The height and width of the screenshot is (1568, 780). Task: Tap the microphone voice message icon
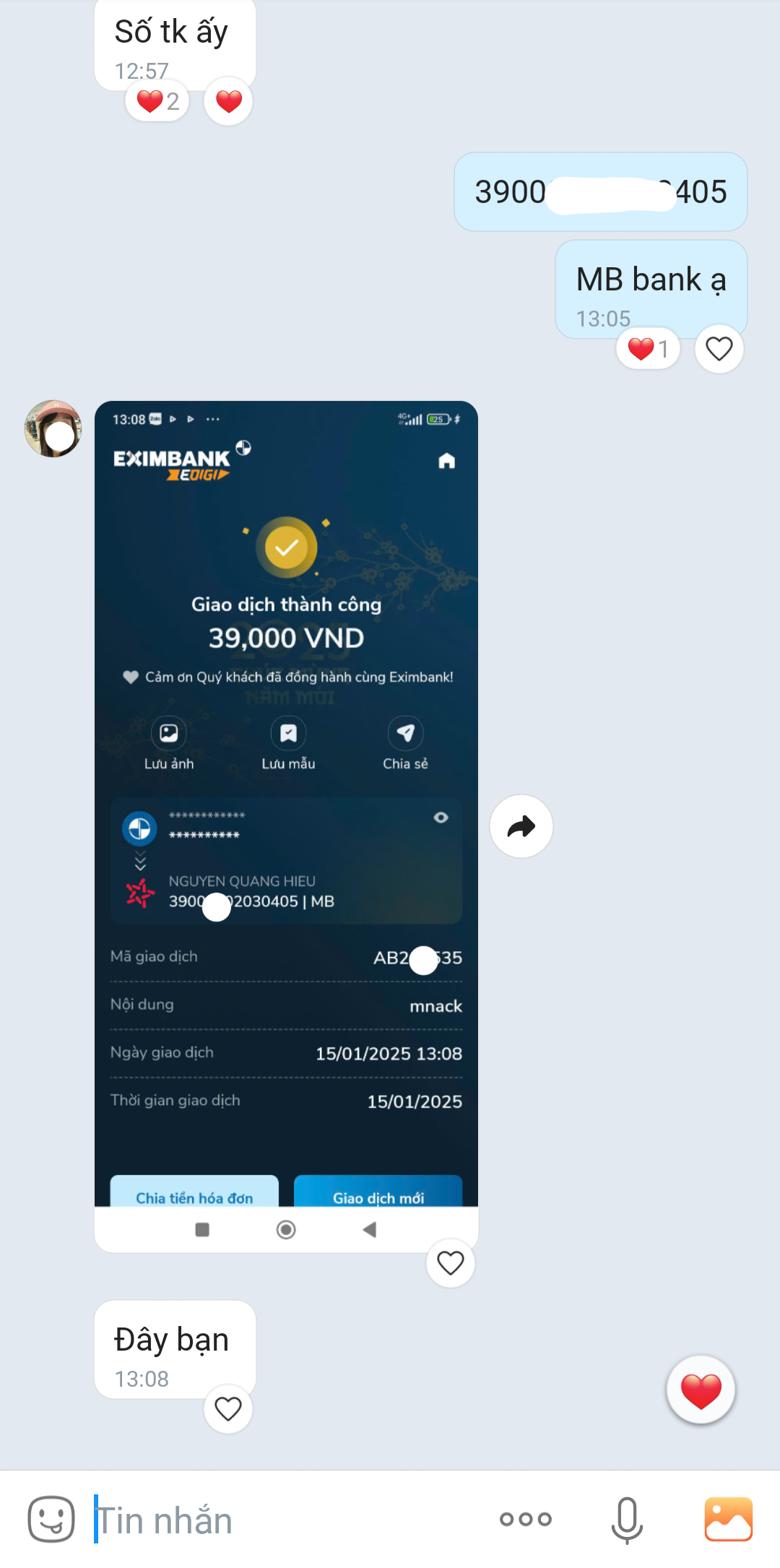pos(627,1520)
